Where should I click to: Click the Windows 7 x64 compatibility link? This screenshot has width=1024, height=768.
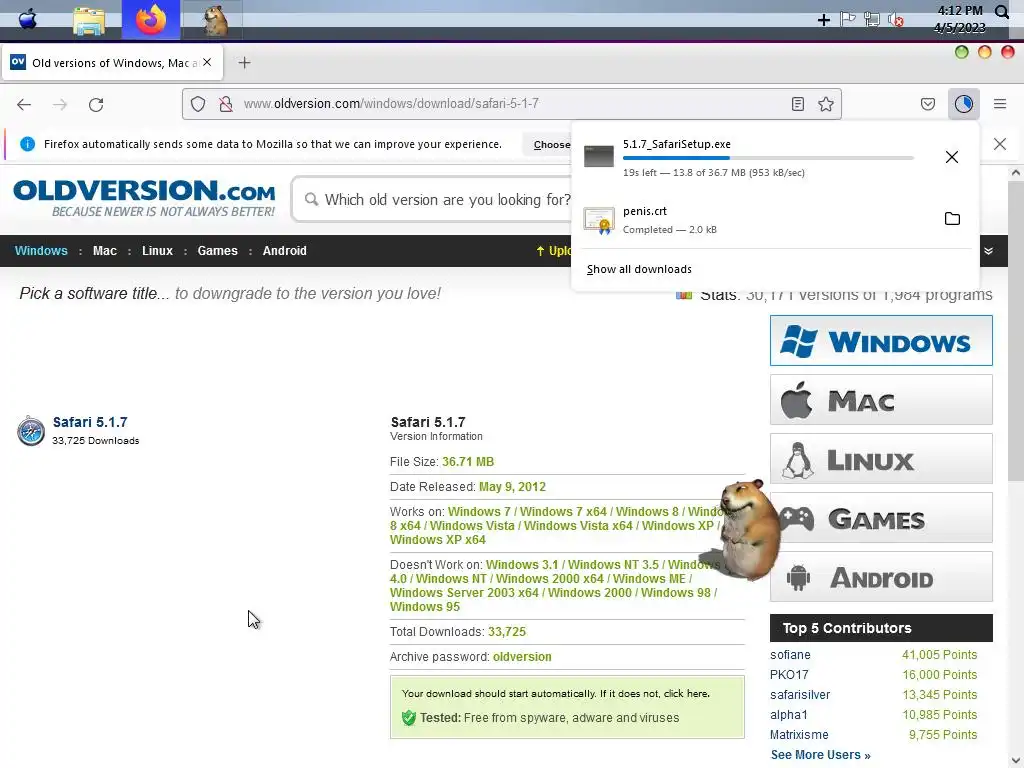tap(563, 512)
